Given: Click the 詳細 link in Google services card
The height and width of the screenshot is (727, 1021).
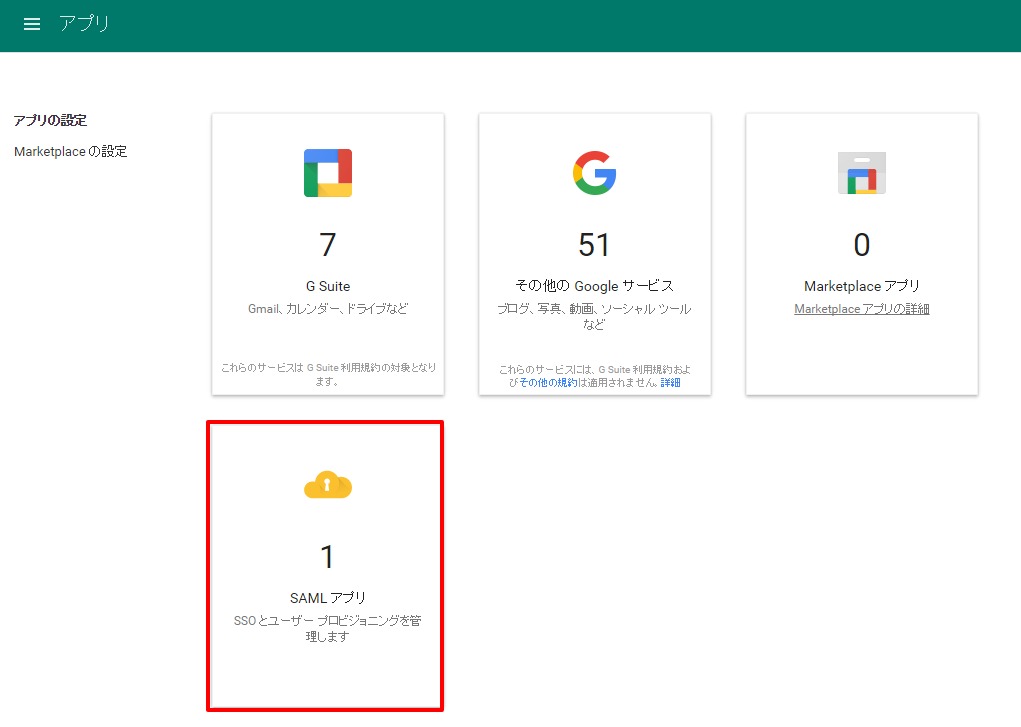Looking at the screenshot, I should pos(670,383).
